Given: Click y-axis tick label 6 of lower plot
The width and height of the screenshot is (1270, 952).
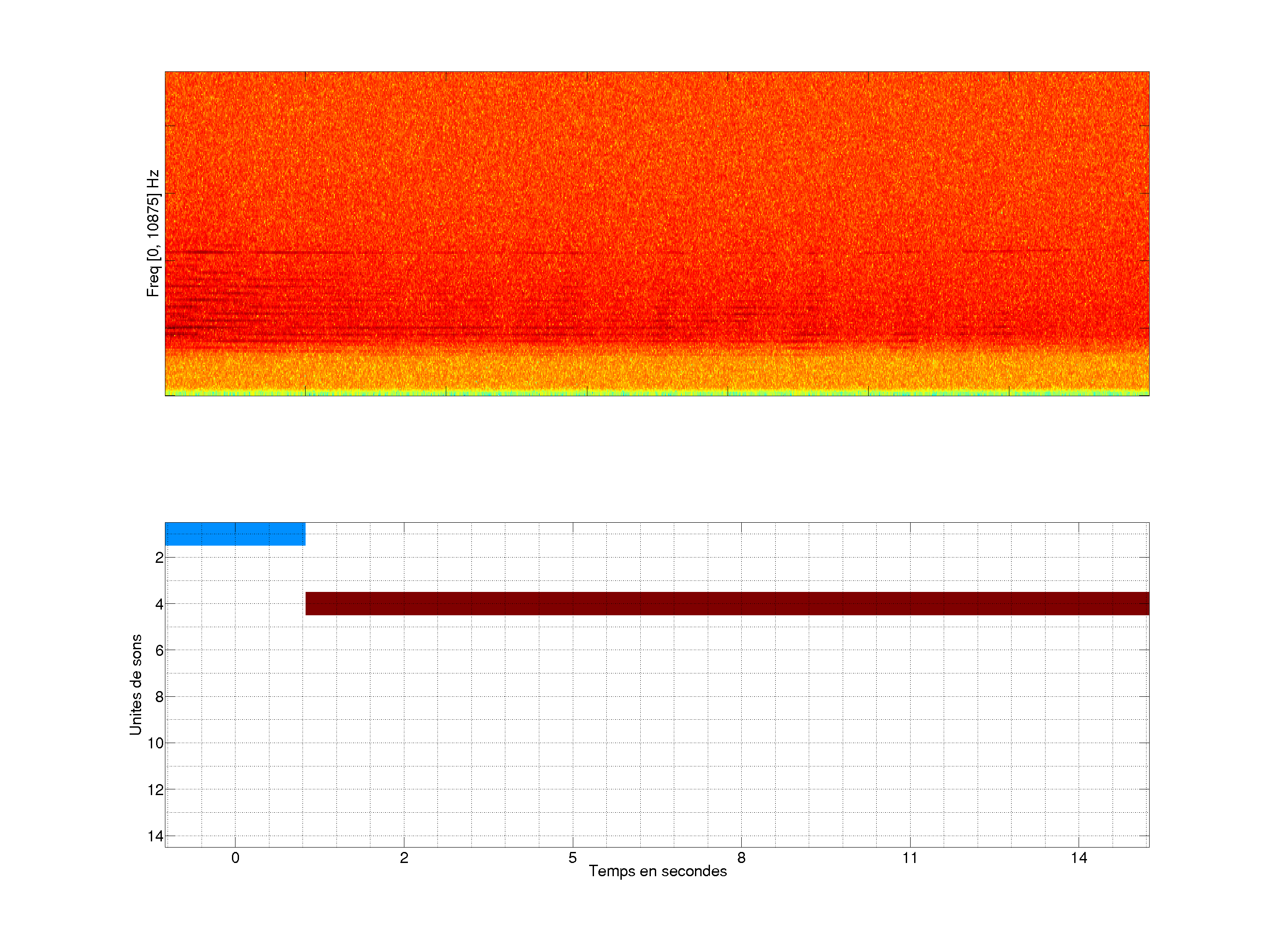Looking at the screenshot, I should [x=159, y=650].
